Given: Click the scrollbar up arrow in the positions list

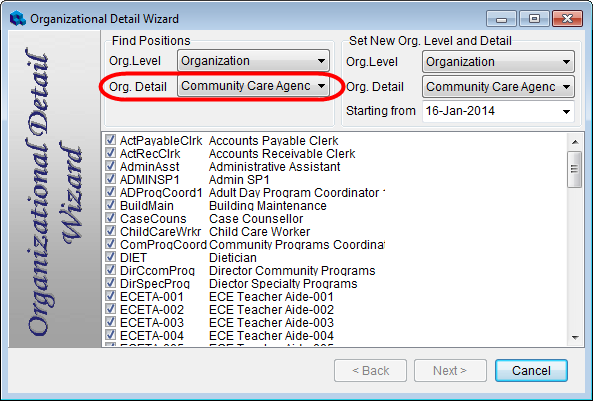Looking at the screenshot, I should point(575,142).
